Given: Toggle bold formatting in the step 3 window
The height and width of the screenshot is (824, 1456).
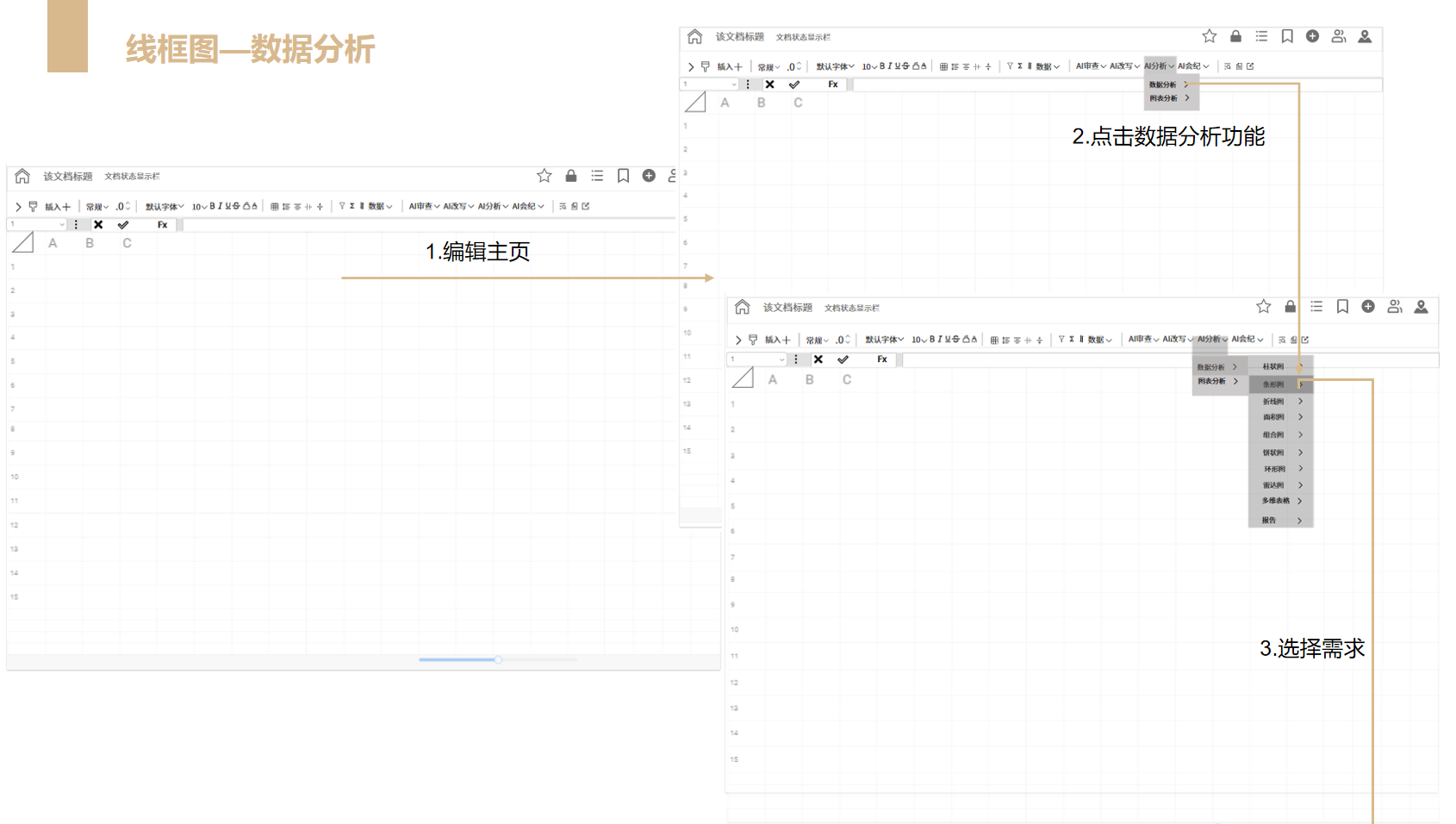Looking at the screenshot, I should 932,340.
